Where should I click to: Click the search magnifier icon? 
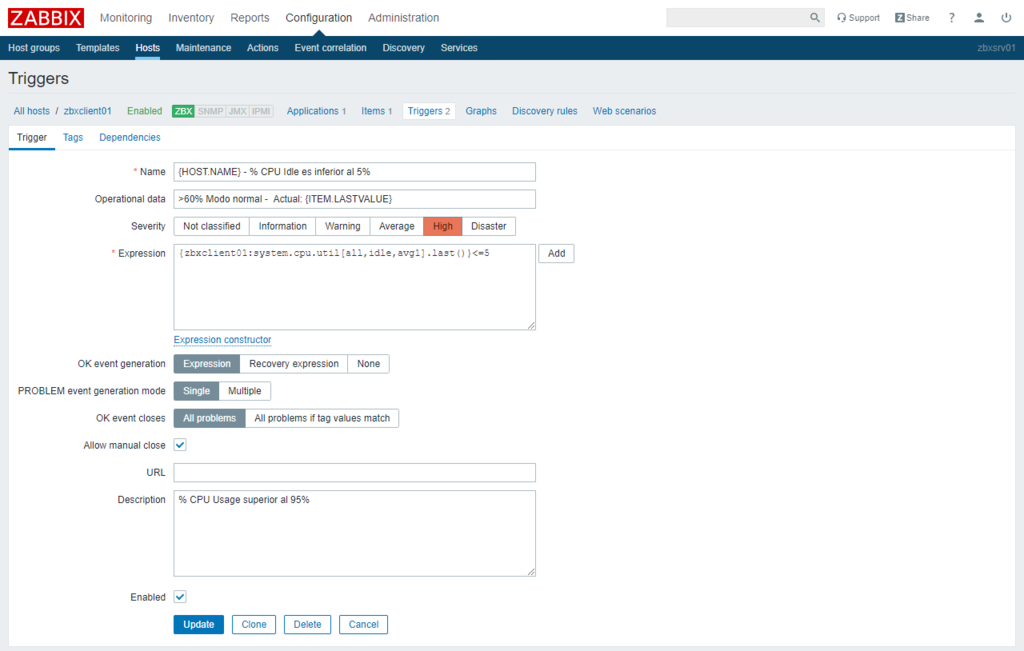coord(815,18)
